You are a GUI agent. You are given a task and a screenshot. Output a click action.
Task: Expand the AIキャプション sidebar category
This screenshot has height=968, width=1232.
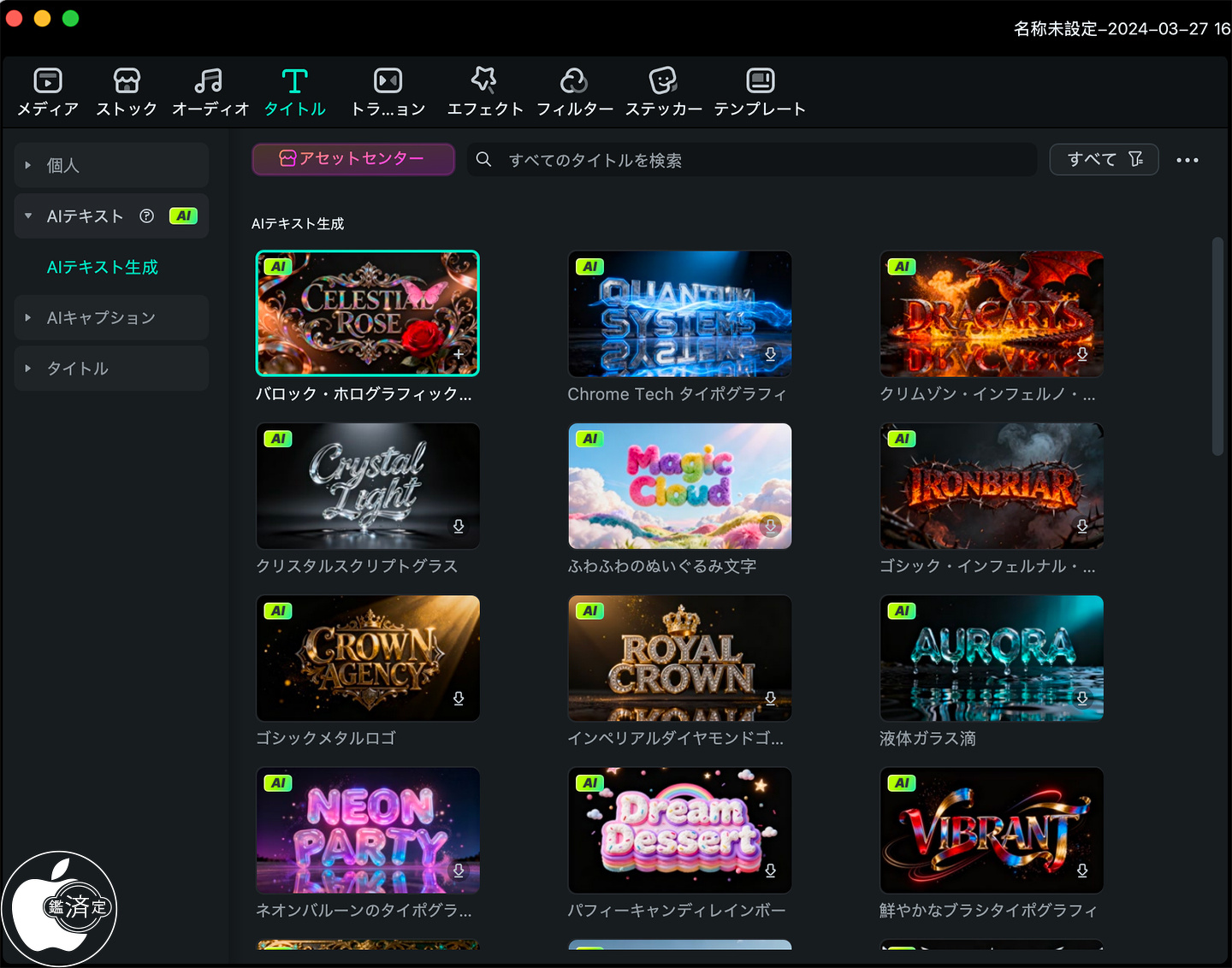pyautogui.click(x=28, y=318)
